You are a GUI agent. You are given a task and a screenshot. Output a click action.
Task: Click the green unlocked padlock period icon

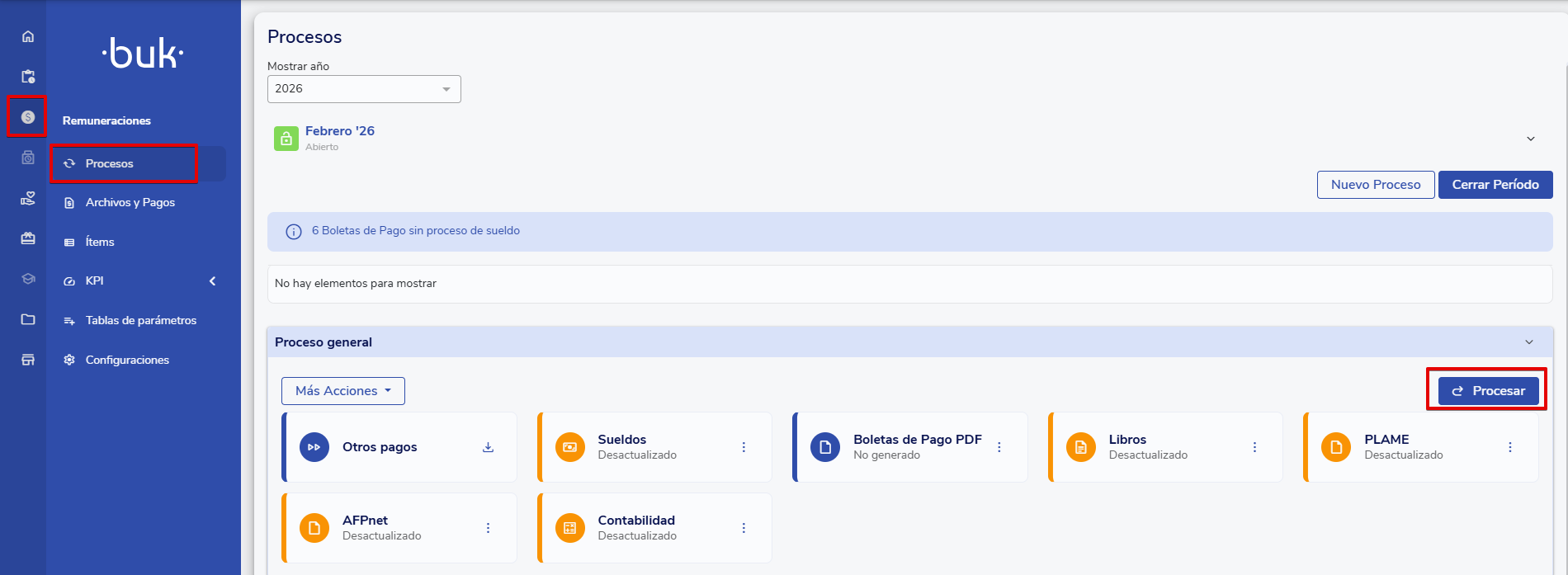coord(286,139)
